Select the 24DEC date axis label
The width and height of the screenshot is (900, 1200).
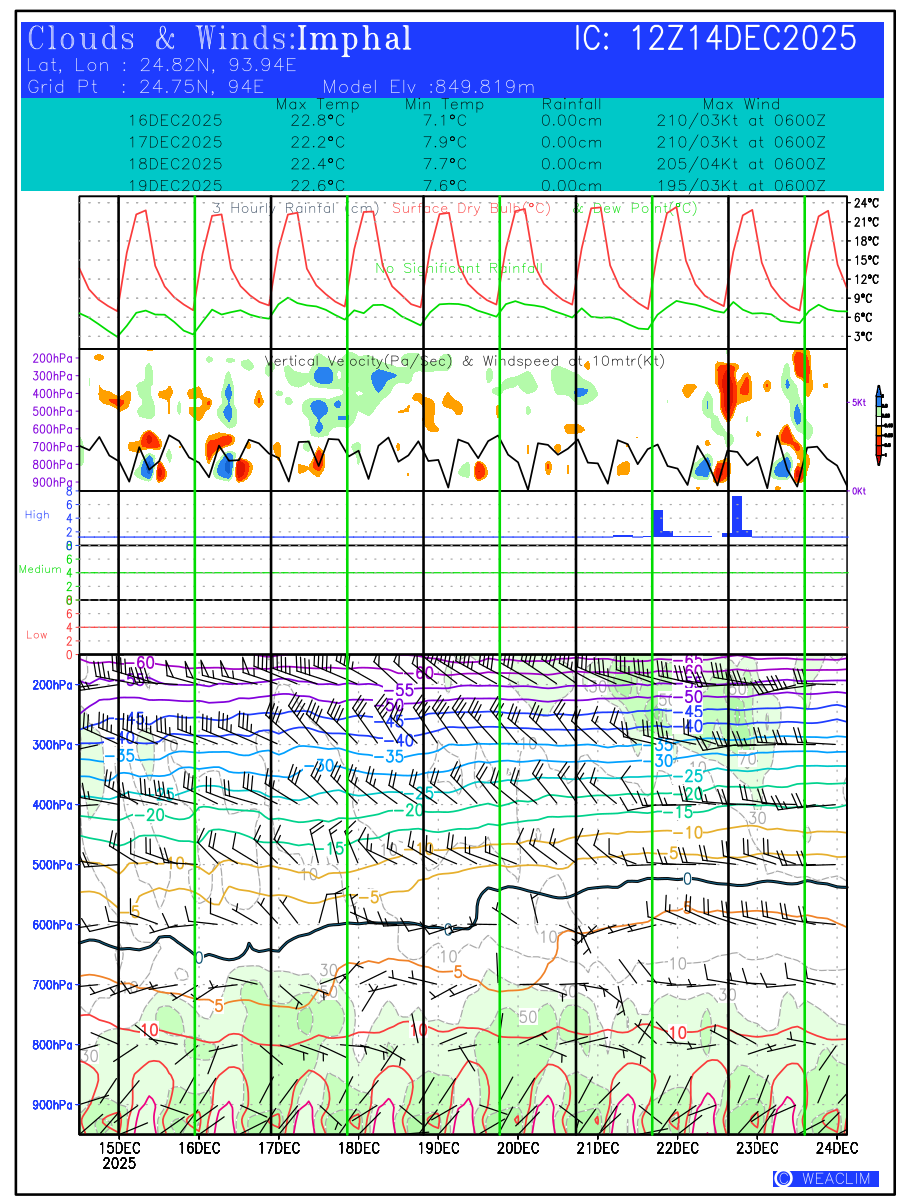(834, 1147)
